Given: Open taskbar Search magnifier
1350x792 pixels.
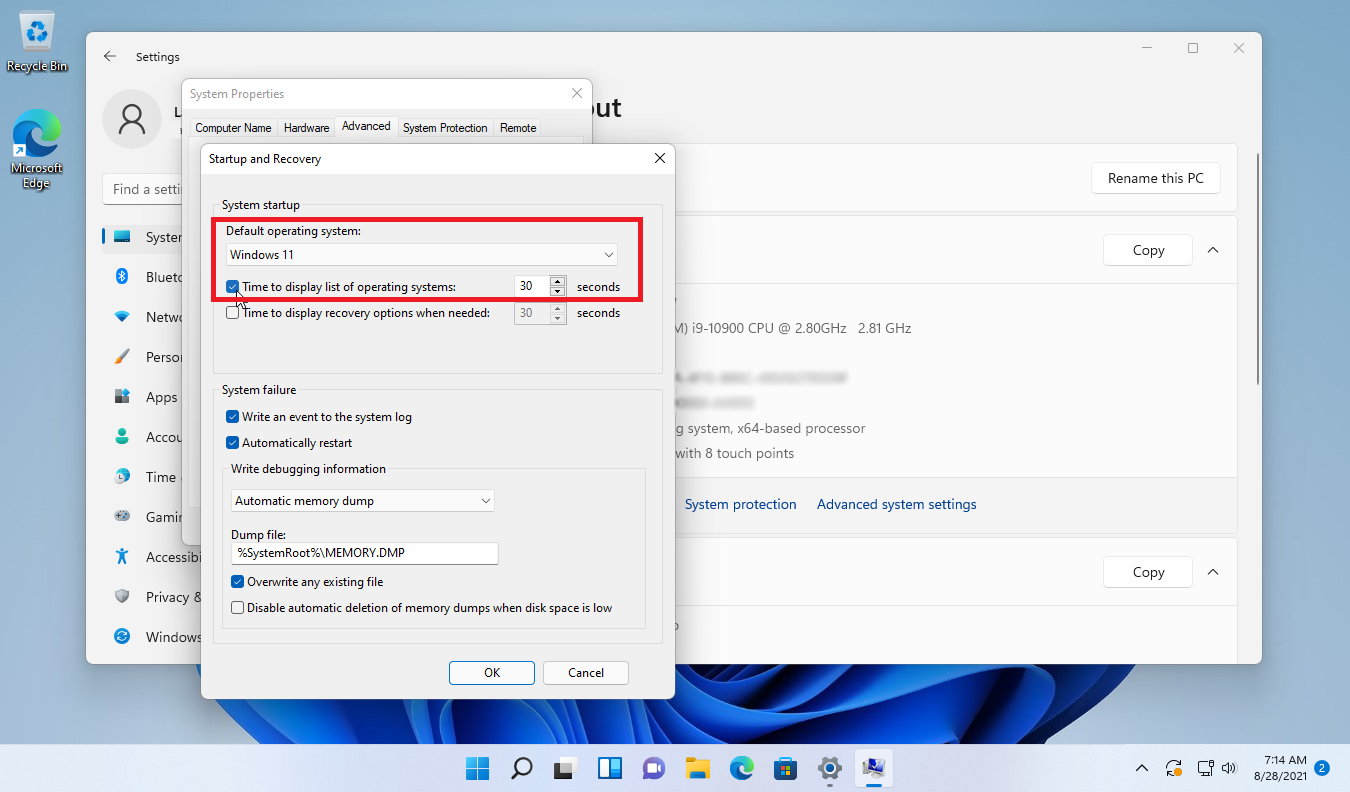Looking at the screenshot, I should [521, 768].
